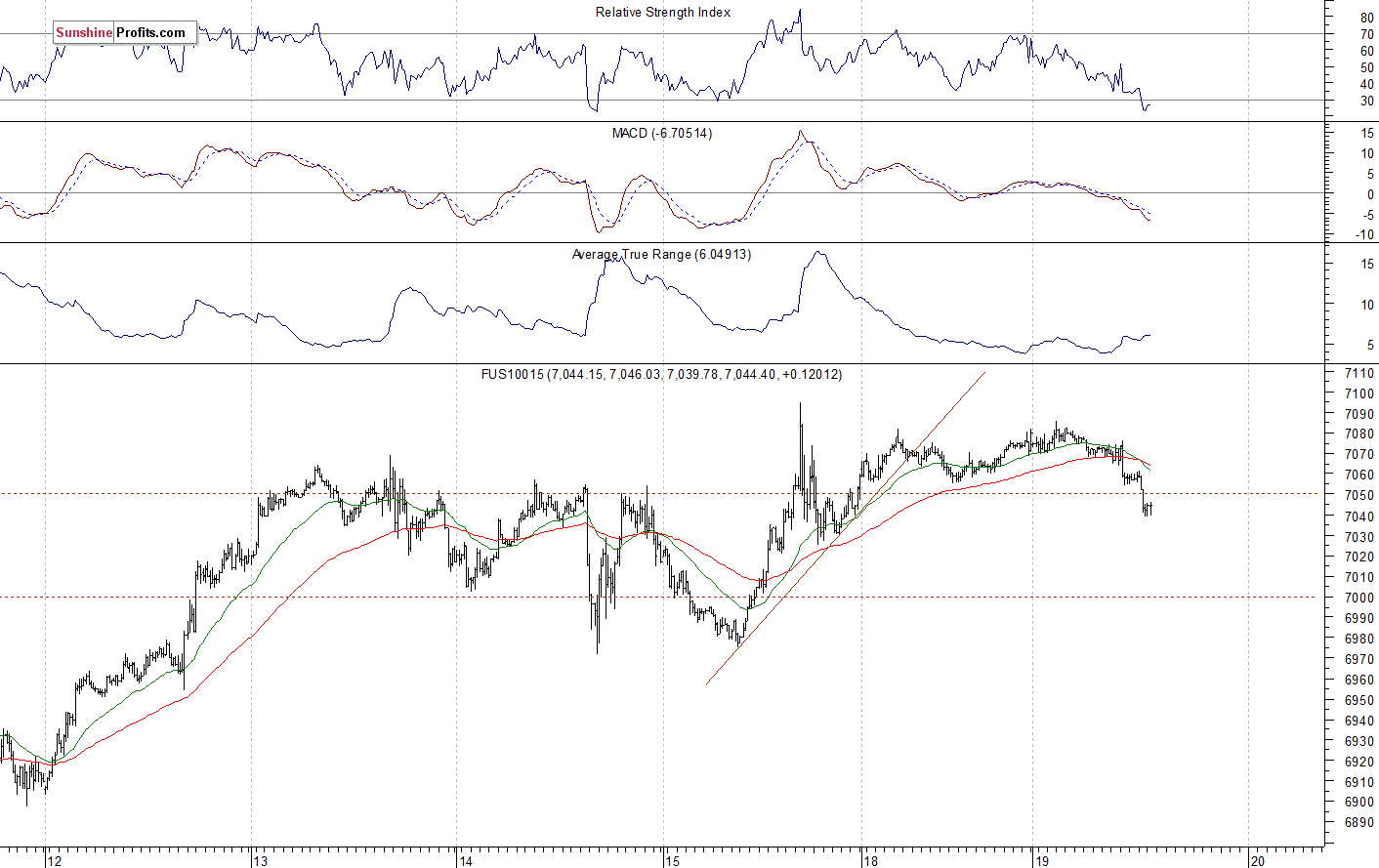Image resolution: width=1379 pixels, height=868 pixels.
Task: Click date label 18 on time axis
Action: 870,860
